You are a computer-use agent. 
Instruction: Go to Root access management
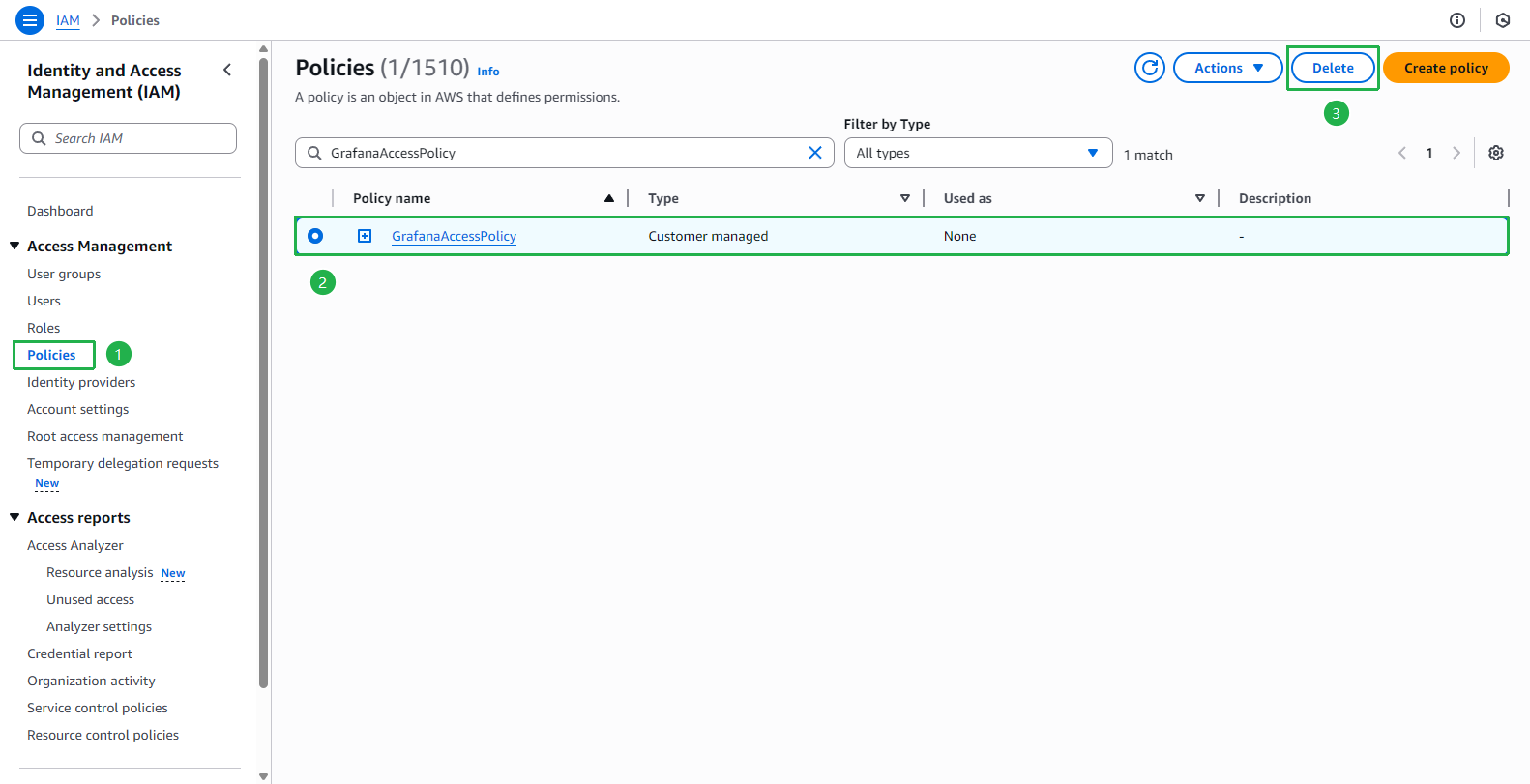104,436
